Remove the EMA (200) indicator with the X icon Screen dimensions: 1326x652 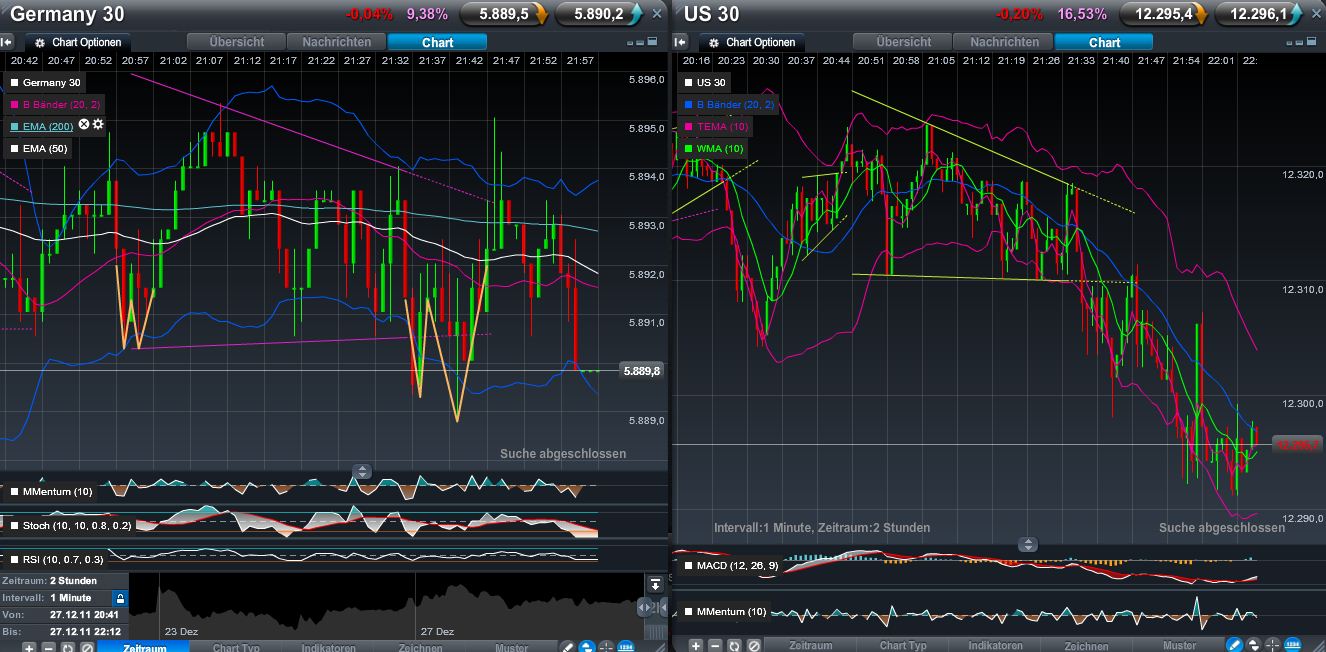point(84,124)
